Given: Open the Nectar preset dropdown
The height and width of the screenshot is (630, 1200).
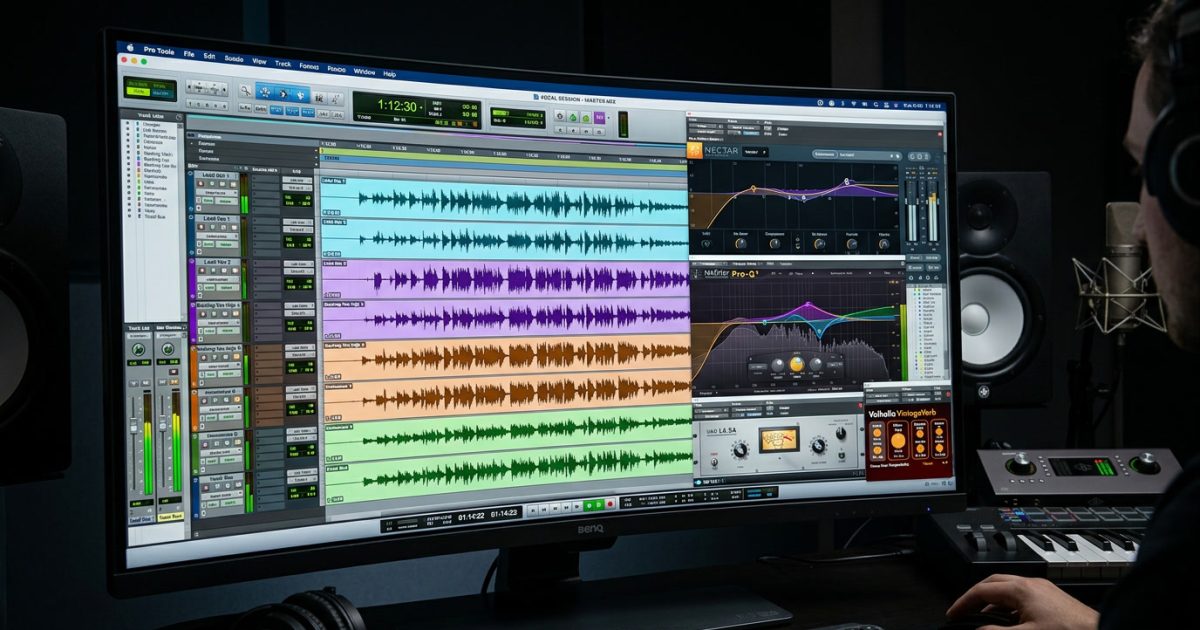Looking at the screenshot, I should tap(756, 152).
